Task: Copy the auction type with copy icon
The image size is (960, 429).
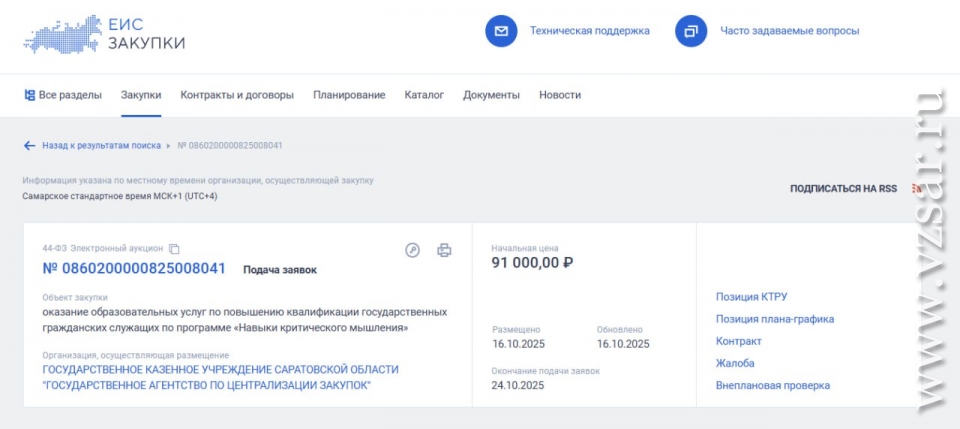Action: pyautogui.click(x=174, y=249)
